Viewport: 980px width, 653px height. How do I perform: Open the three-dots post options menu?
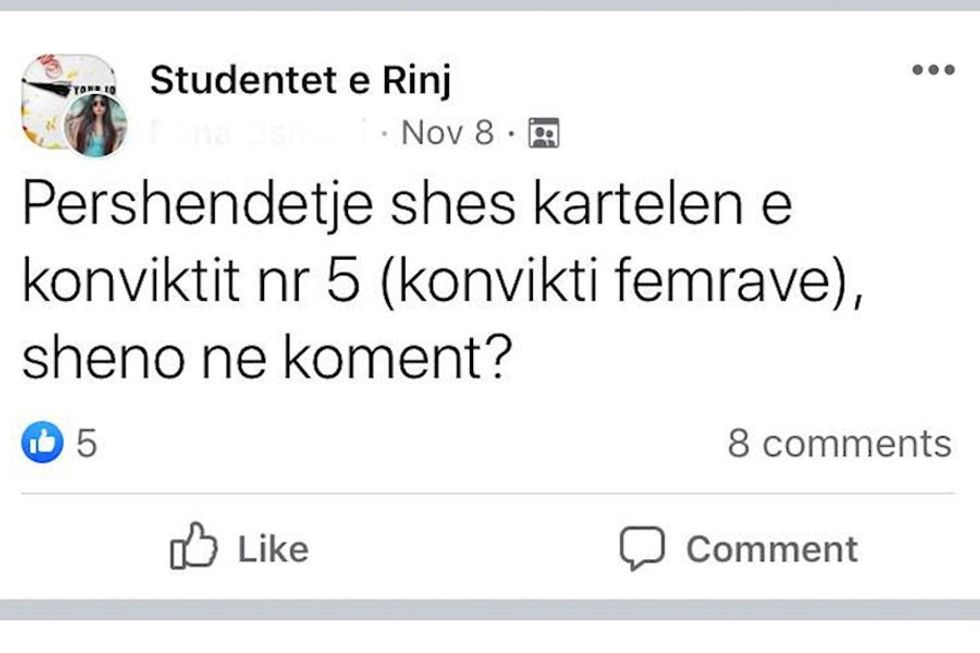934,70
